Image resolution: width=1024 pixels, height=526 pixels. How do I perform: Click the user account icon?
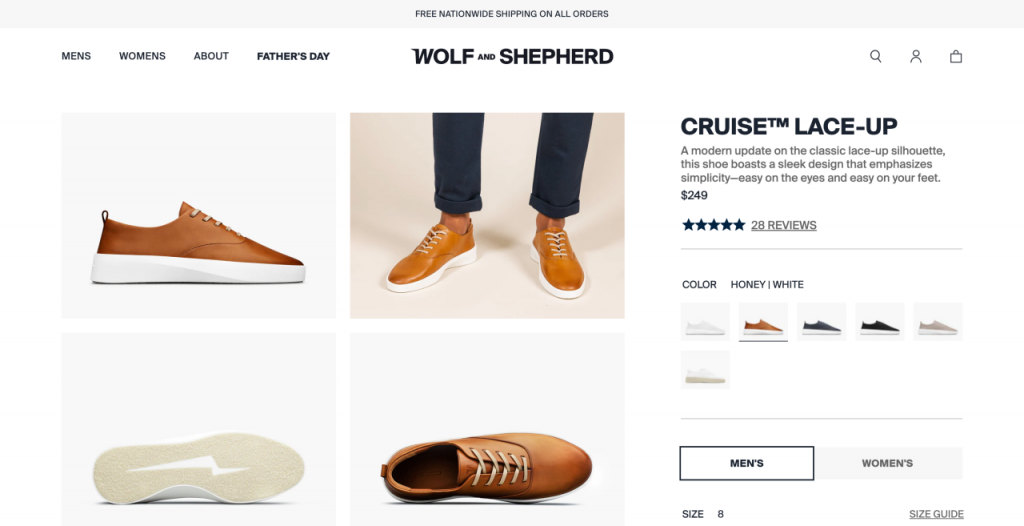[x=916, y=56]
